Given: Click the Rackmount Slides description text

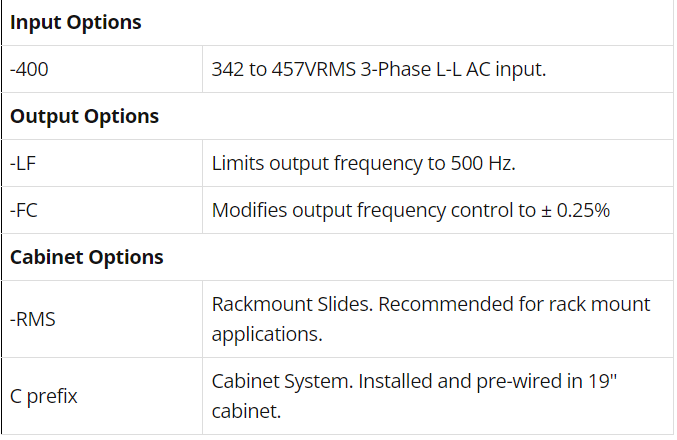Looking at the screenshot, I should 431,319.
